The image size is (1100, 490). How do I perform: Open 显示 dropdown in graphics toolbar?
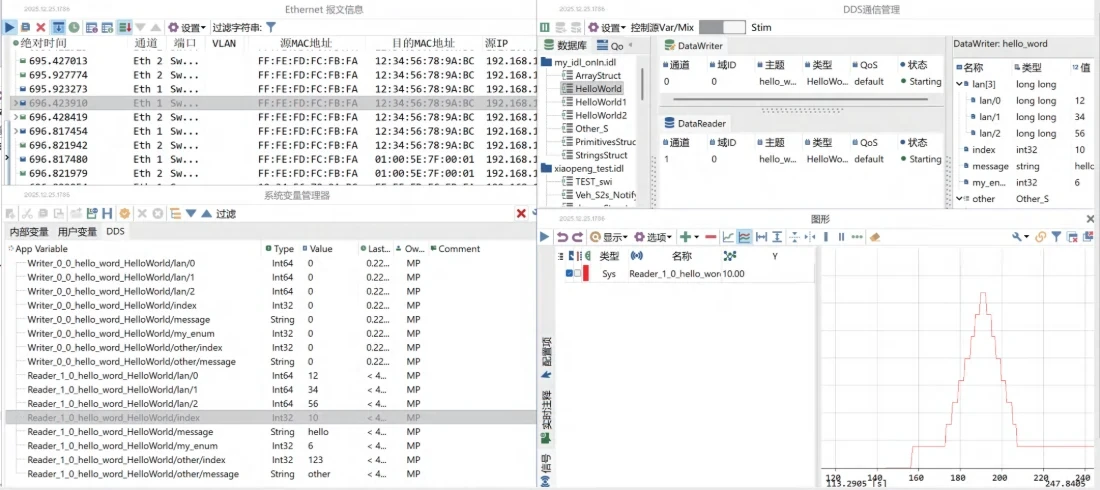(609, 237)
